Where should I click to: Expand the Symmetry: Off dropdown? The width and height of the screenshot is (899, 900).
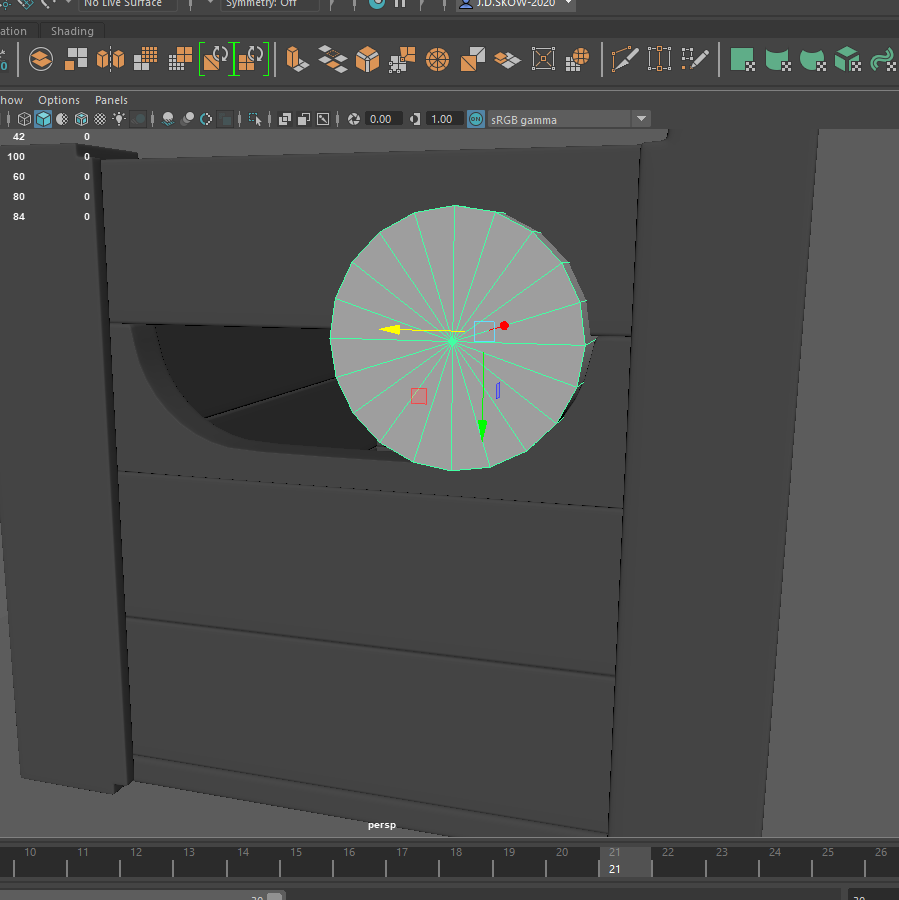pyautogui.click(x=269, y=4)
